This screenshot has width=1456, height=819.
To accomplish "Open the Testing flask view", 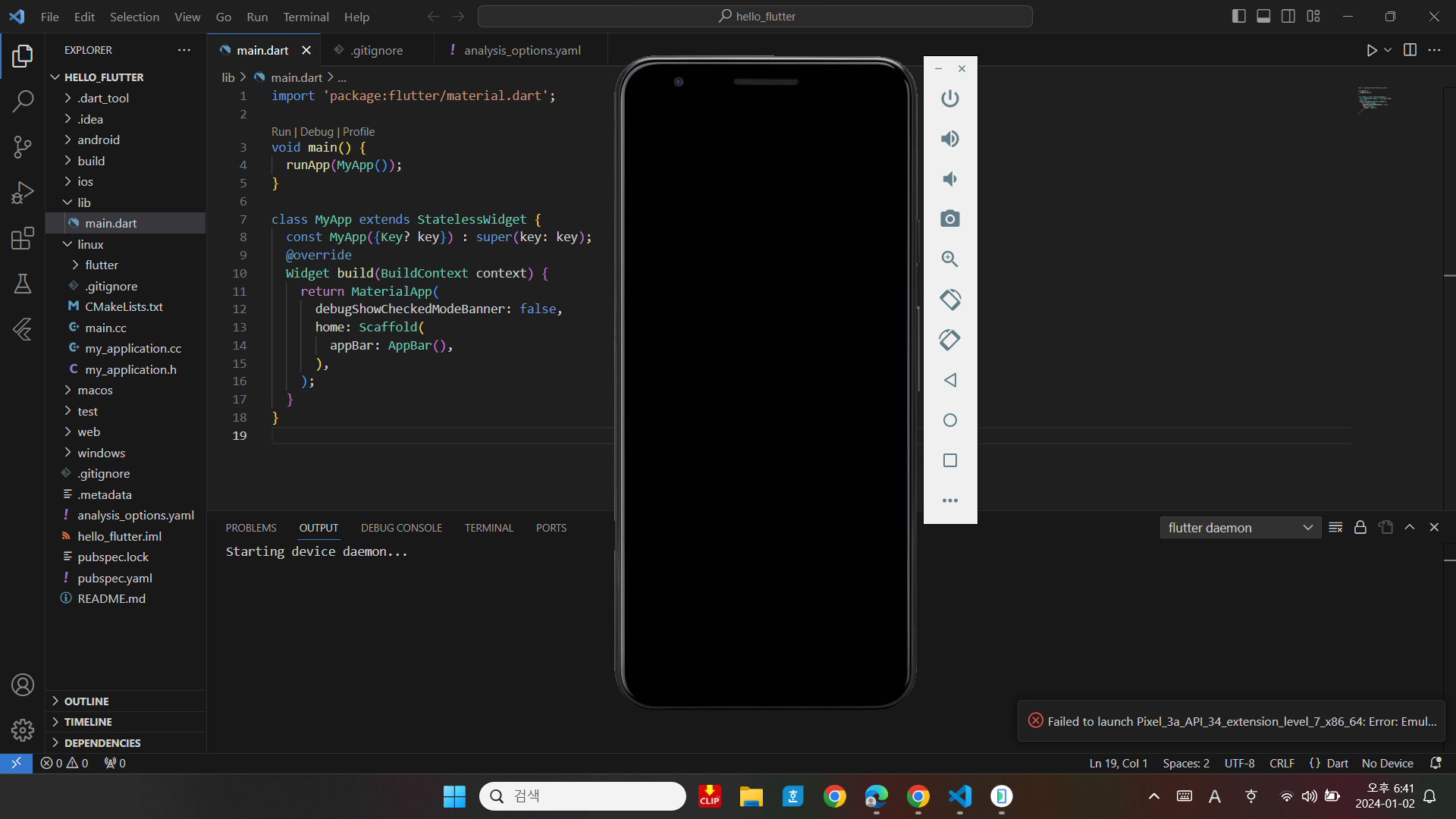I will [x=23, y=284].
